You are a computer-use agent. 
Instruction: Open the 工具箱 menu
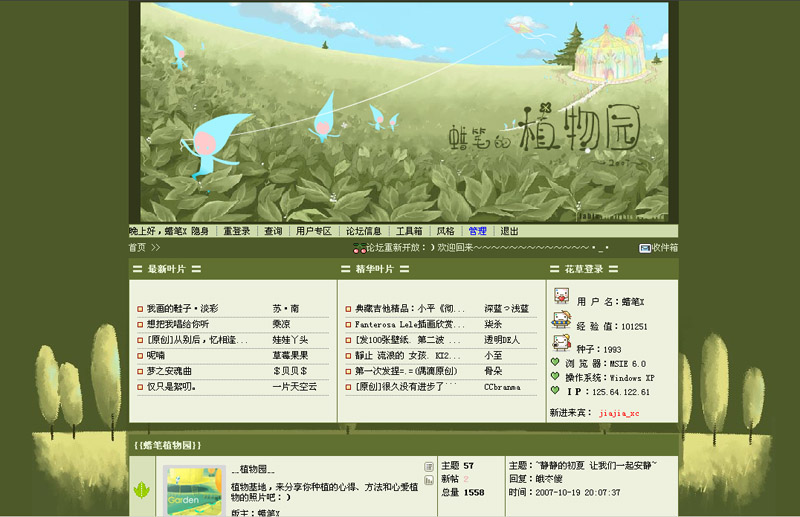tap(409, 231)
